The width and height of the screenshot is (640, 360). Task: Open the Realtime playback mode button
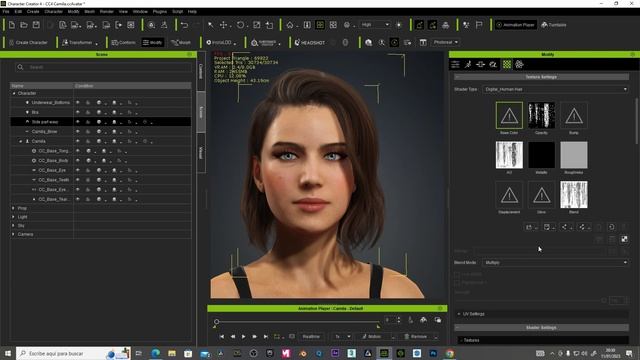pos(311,337)
